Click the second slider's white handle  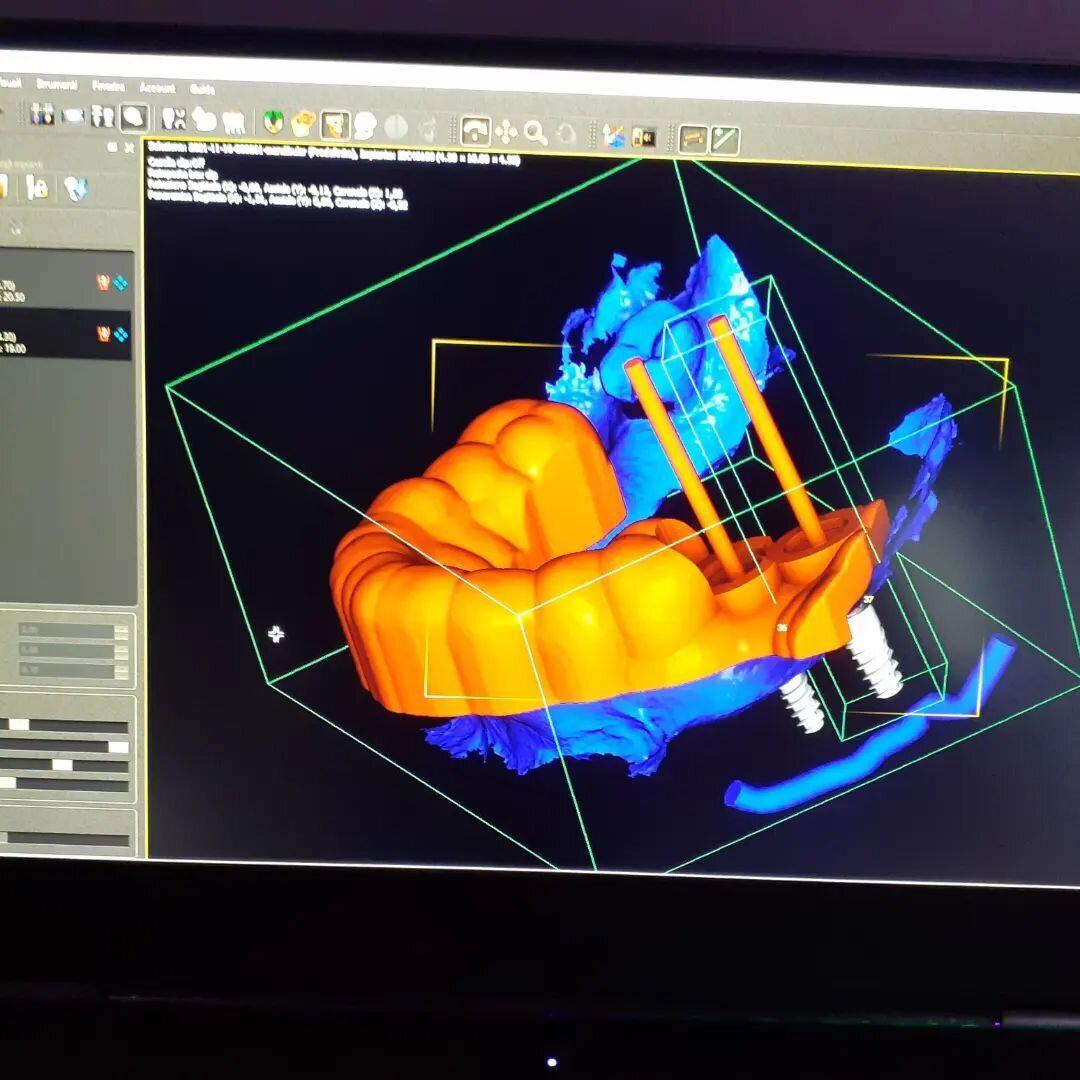click(118, 747)
